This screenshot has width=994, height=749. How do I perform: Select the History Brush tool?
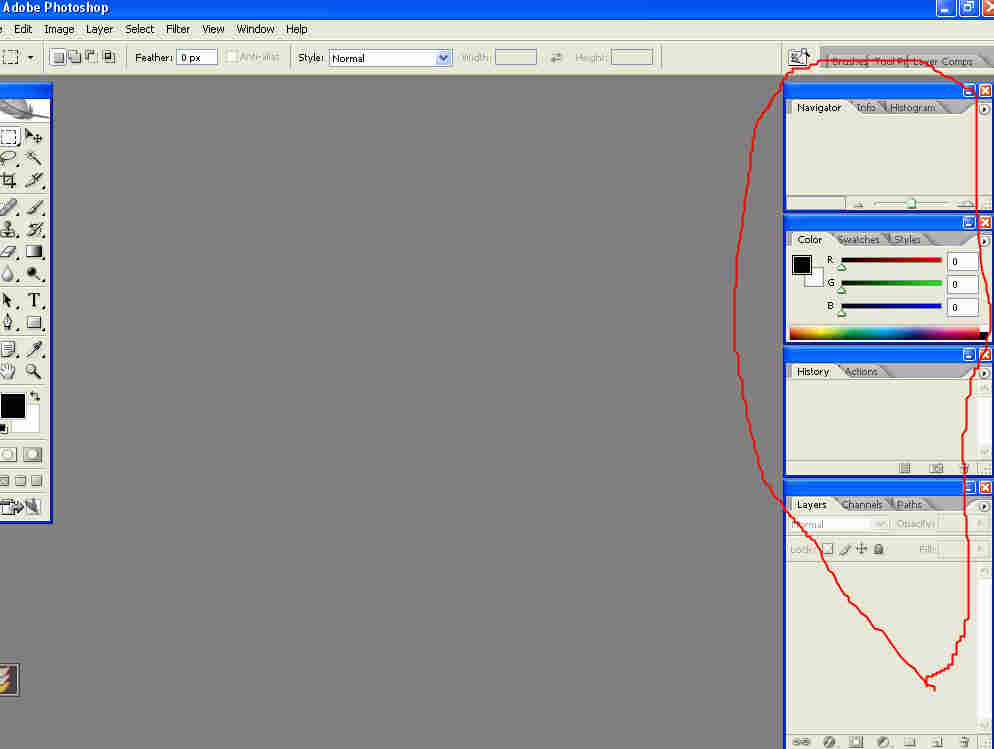34,229
